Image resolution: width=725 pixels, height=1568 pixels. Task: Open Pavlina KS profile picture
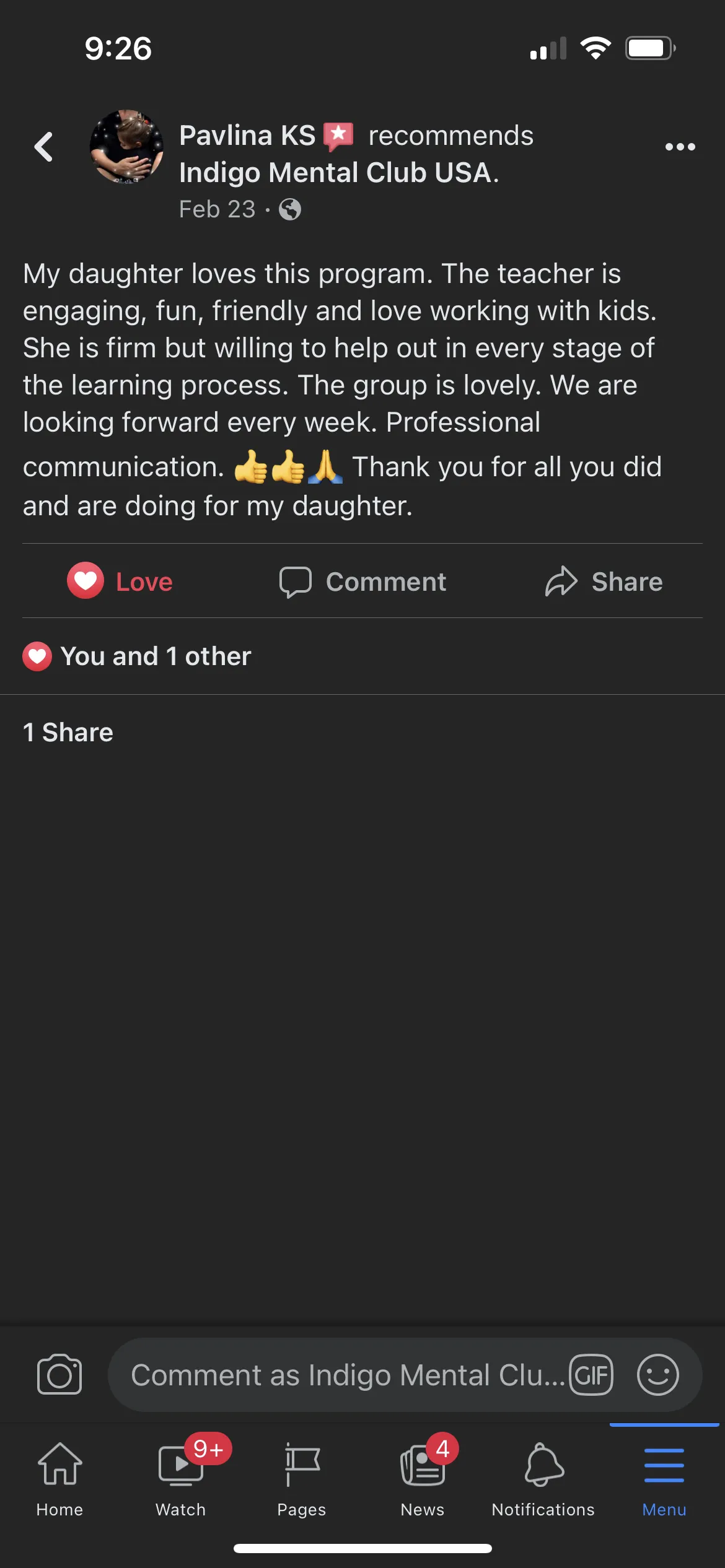pos(127,147)
